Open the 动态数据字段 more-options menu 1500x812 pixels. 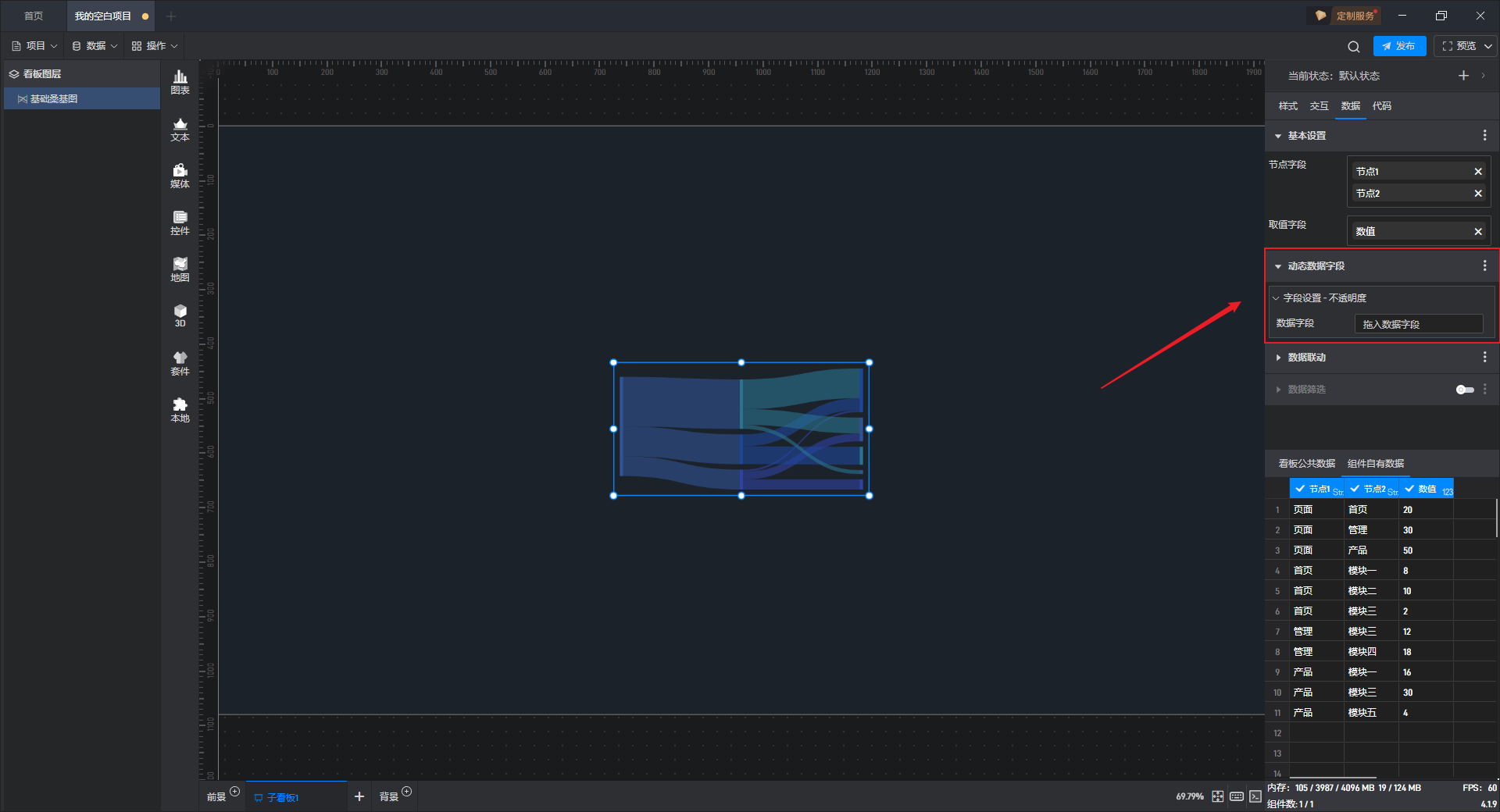[1484, 266]
